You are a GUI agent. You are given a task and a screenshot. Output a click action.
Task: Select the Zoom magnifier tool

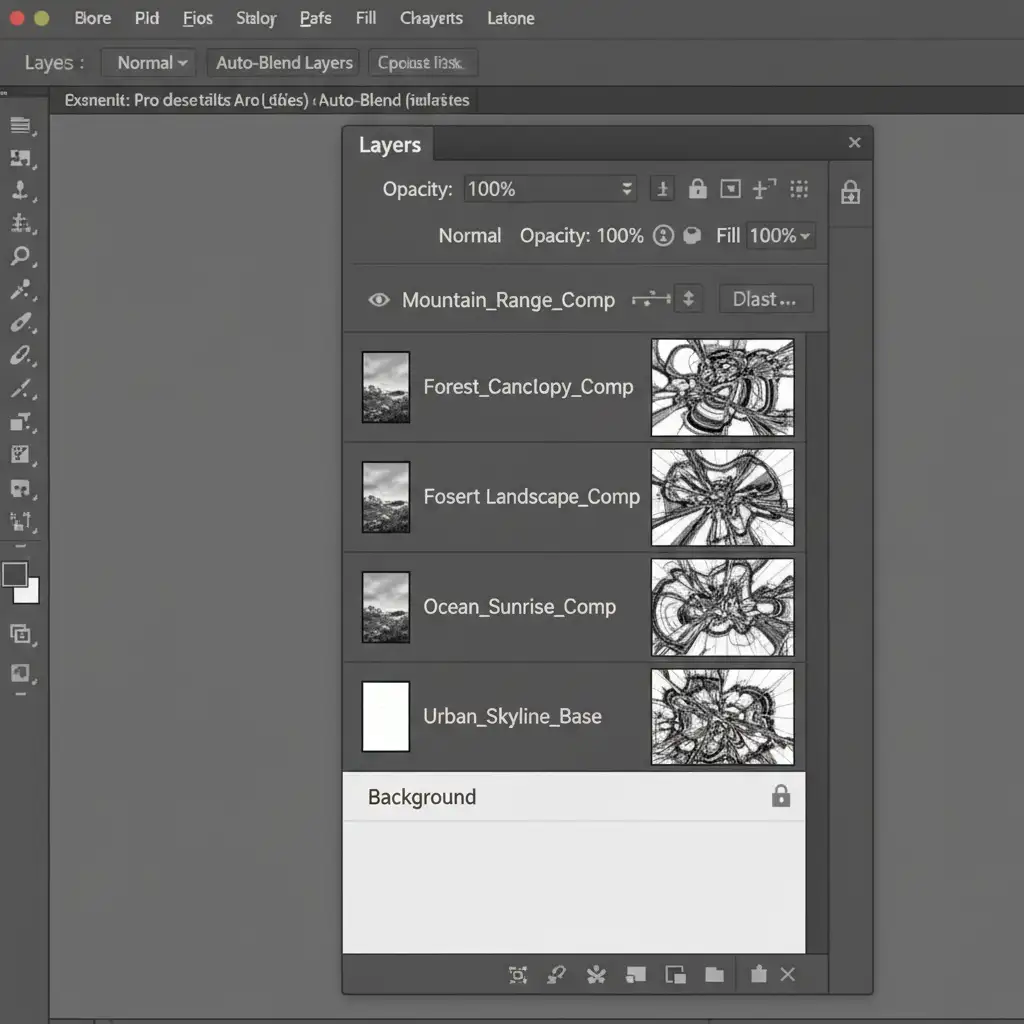pos(20,256)
